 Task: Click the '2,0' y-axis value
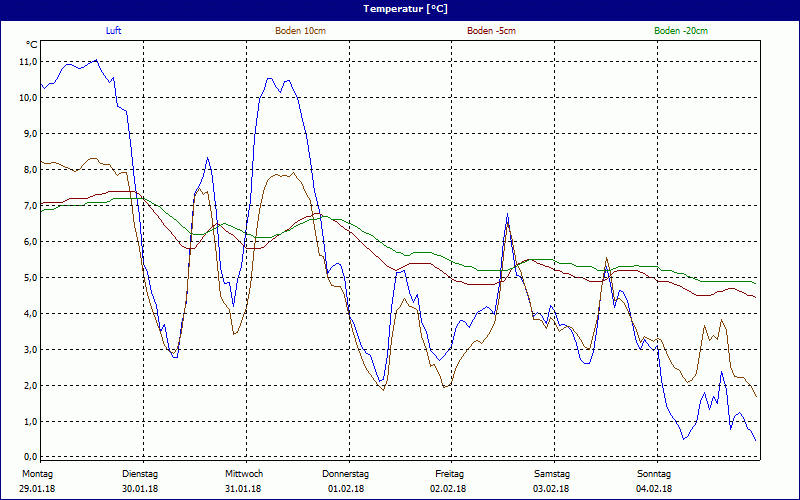30,385
